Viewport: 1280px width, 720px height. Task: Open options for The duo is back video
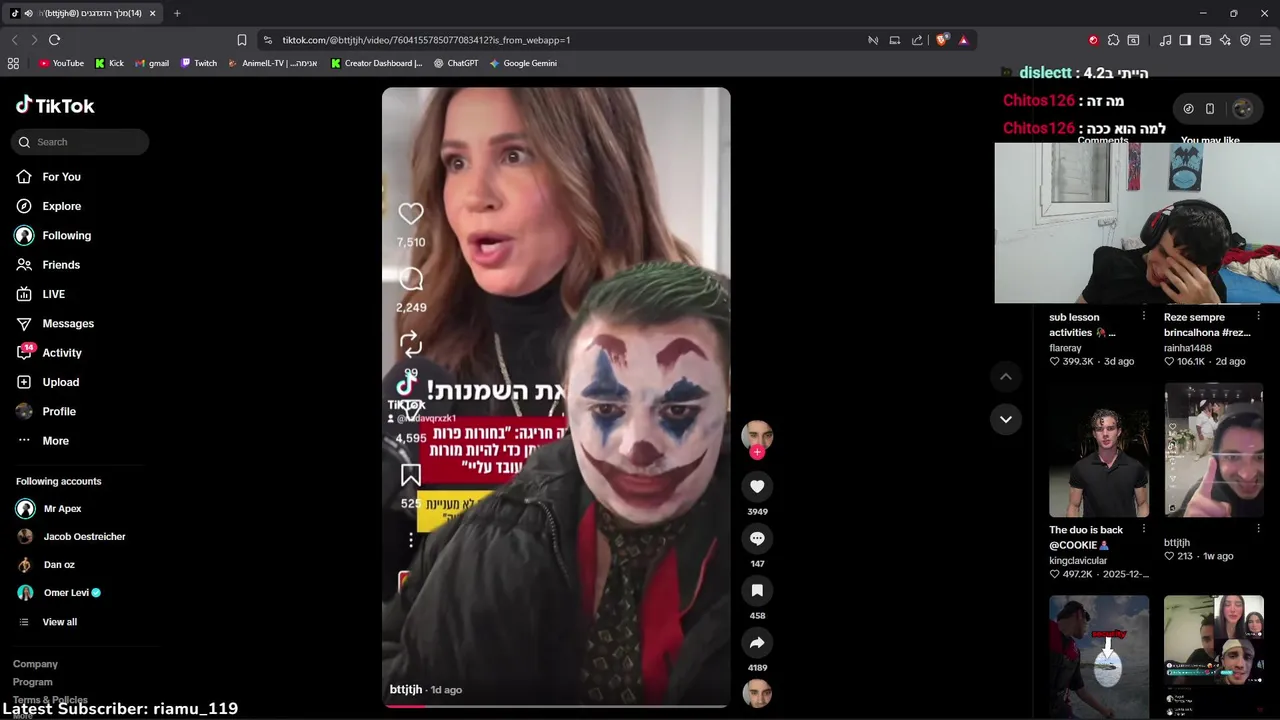(1143, 529)
